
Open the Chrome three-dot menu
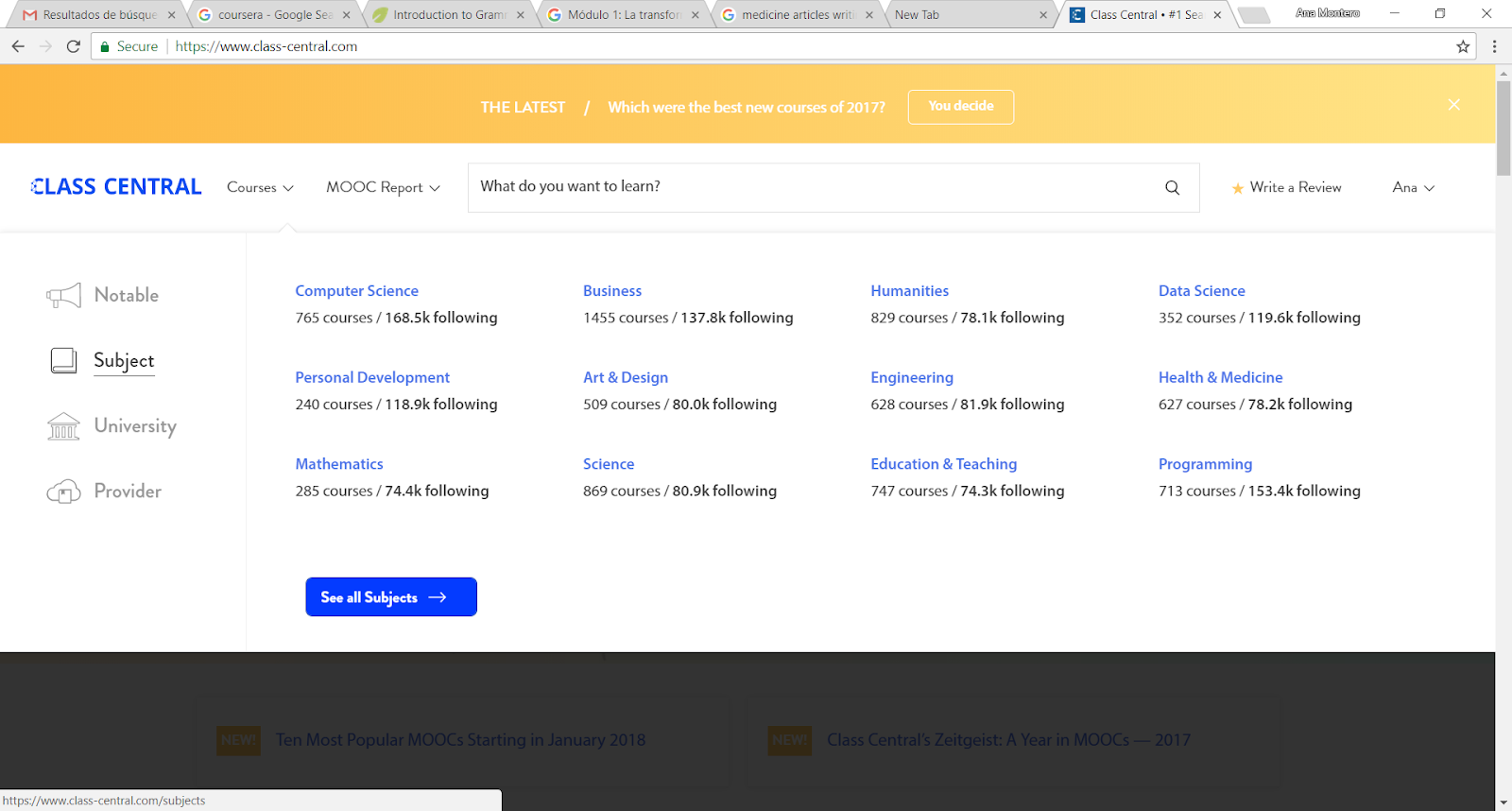tap(1494, 46)
